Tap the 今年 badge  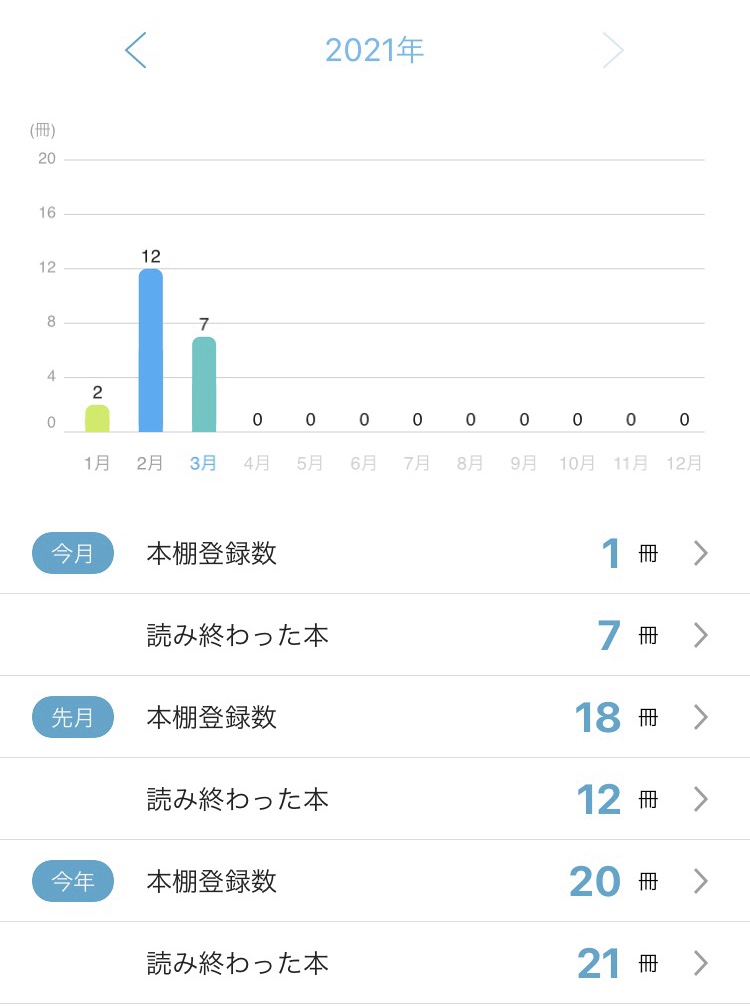point(73,881)
